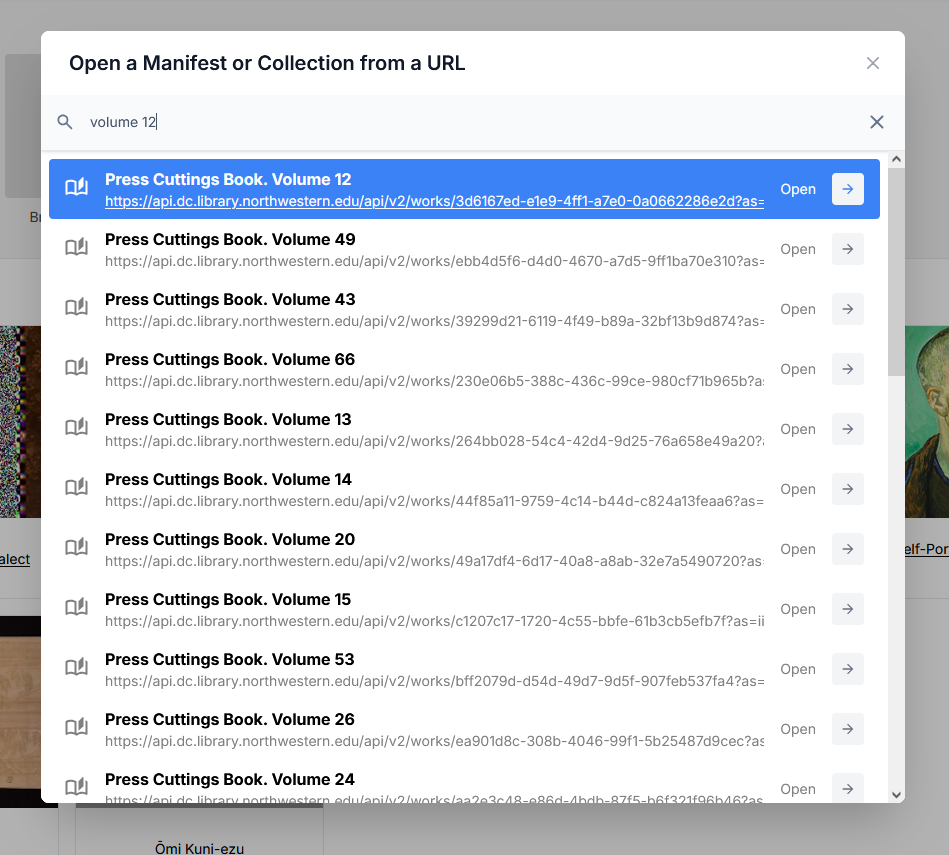Click the book icon beside Volume 12
This screenshot has height=855, width=949.
click(76, 186)
